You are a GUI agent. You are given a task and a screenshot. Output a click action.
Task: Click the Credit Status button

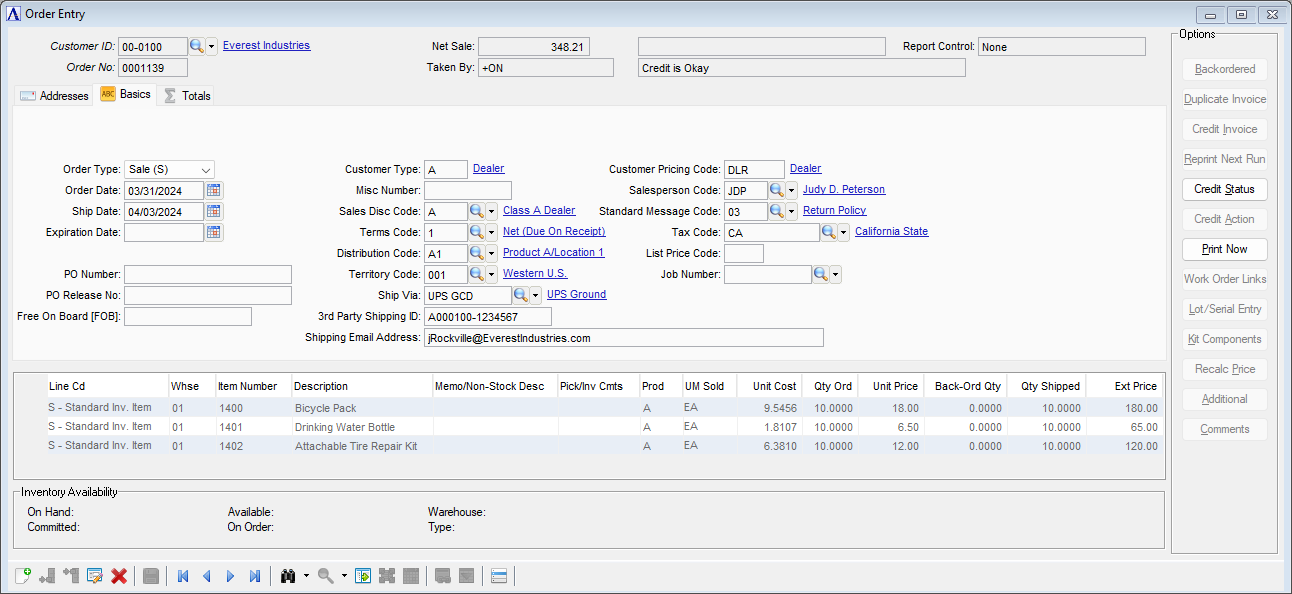[1225, 189]
